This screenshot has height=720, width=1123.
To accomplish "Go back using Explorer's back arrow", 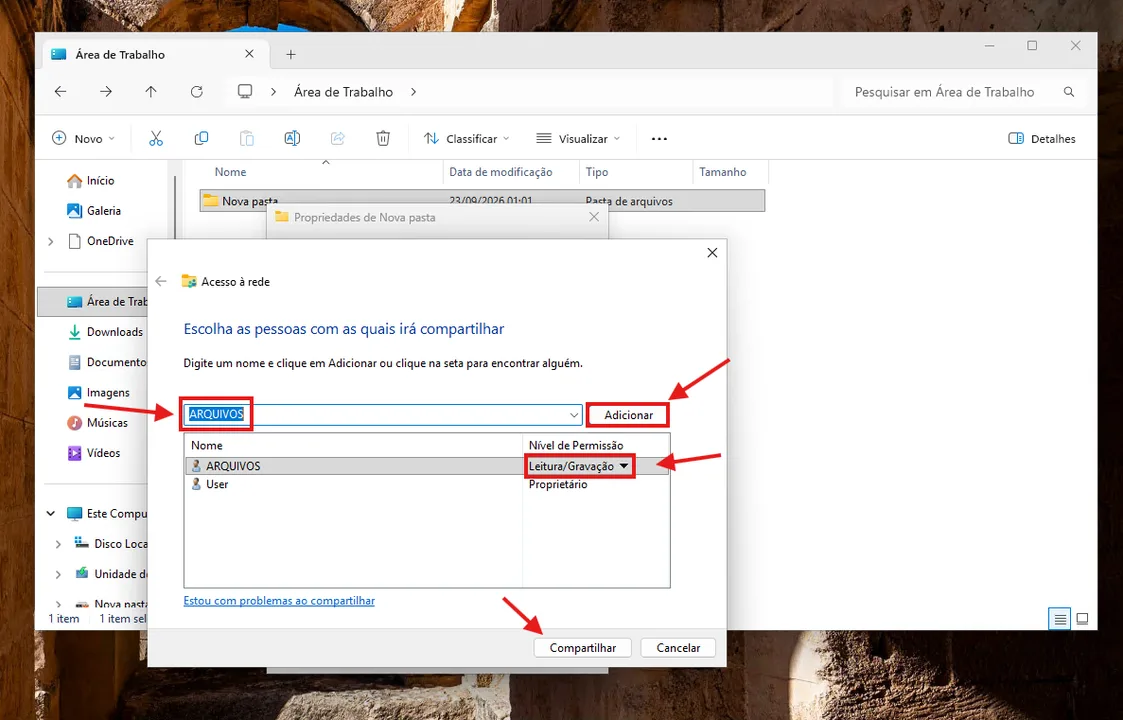I will (61, 92).
